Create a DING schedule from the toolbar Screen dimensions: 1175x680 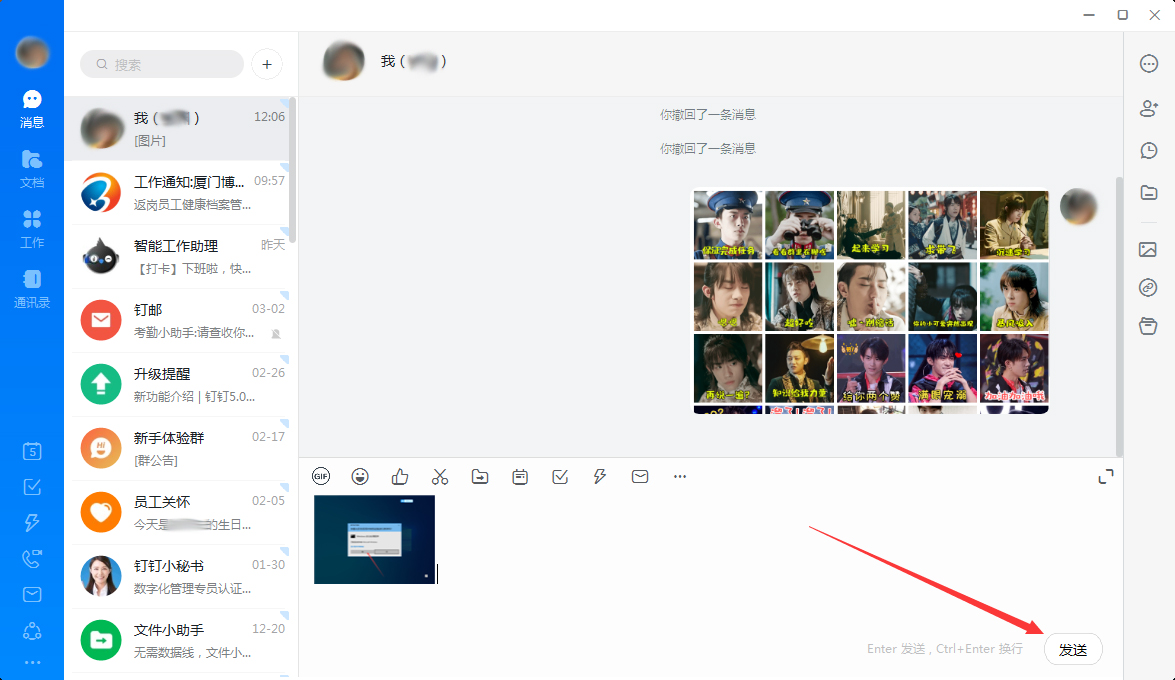pyautogui.click(x=520, y=476)
